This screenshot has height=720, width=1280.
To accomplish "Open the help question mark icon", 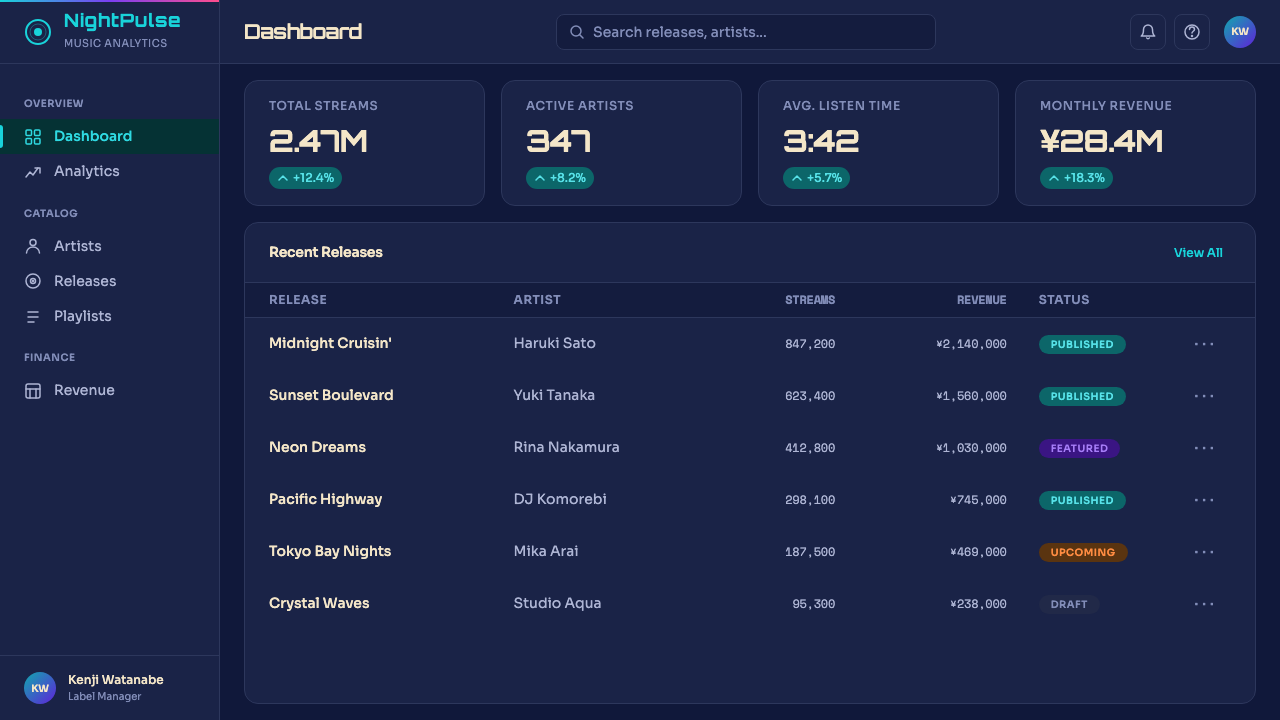I will tap(1192, 32).
